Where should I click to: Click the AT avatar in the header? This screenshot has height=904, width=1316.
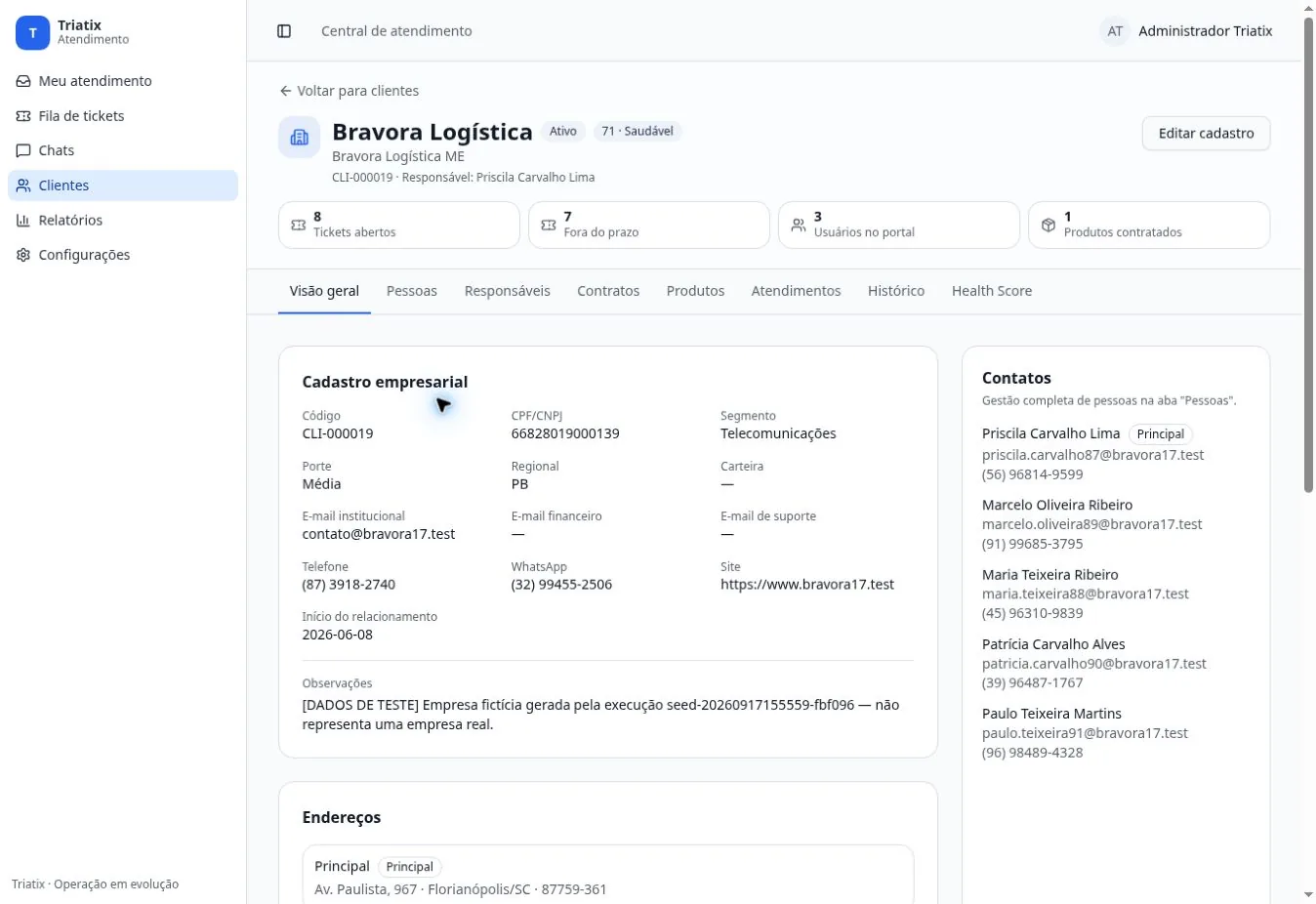coord(1115,31)
